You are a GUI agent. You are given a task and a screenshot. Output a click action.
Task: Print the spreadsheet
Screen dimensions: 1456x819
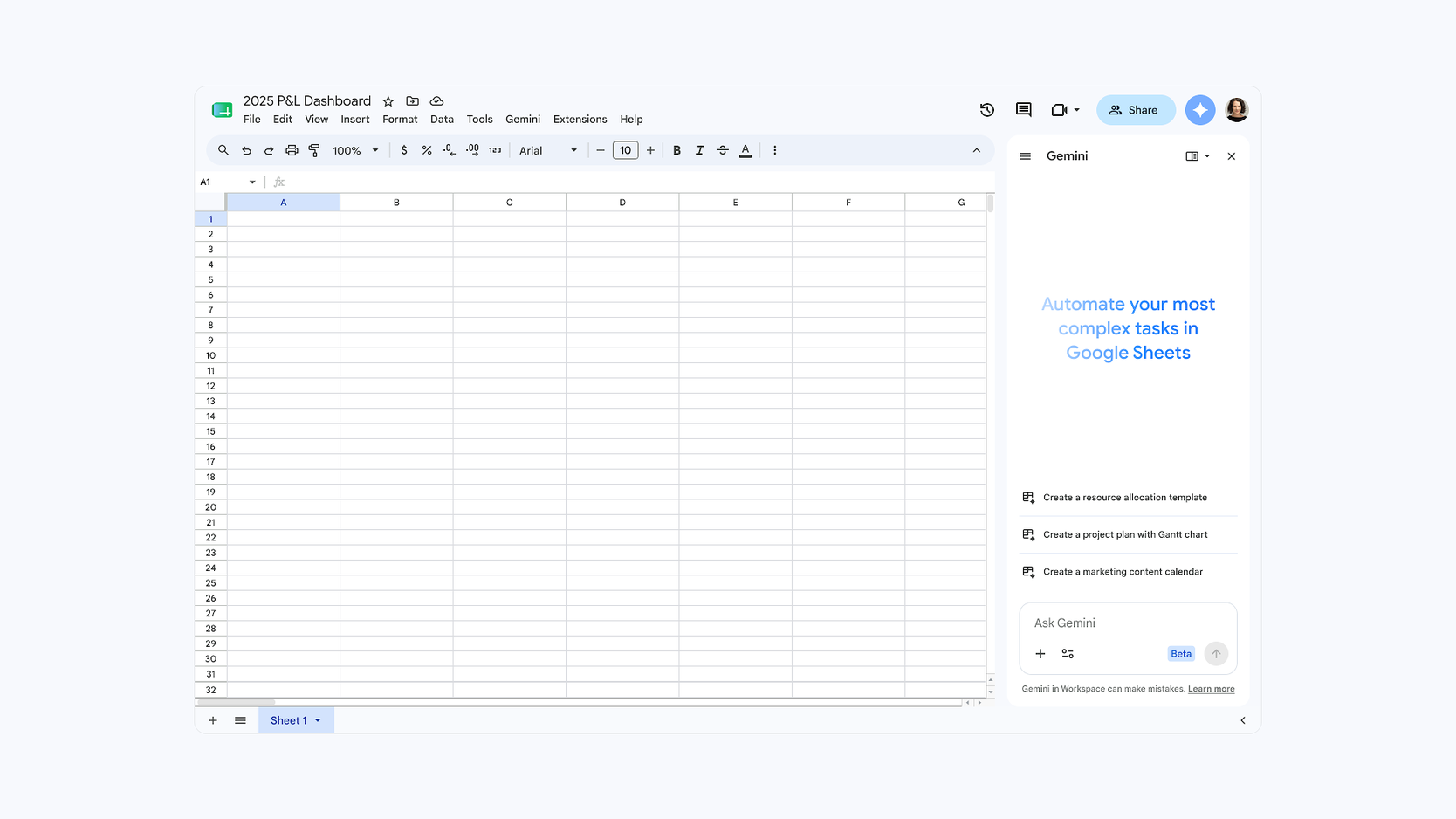[292, 150]
